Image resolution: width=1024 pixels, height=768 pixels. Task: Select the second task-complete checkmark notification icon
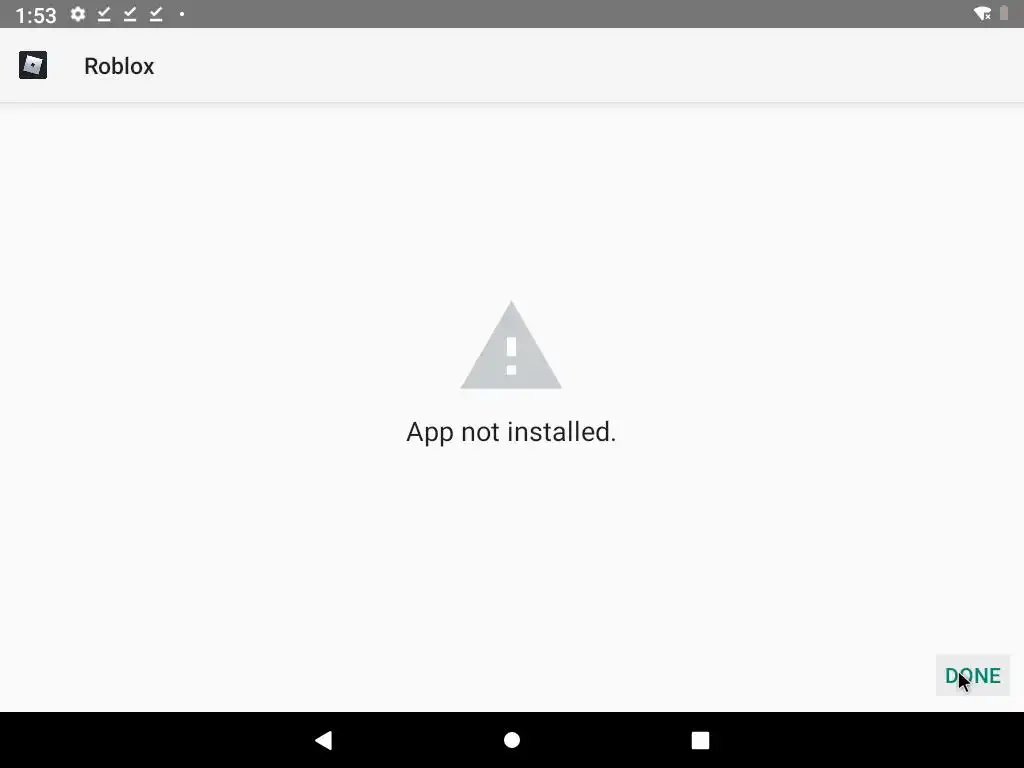tap(130, 14)
